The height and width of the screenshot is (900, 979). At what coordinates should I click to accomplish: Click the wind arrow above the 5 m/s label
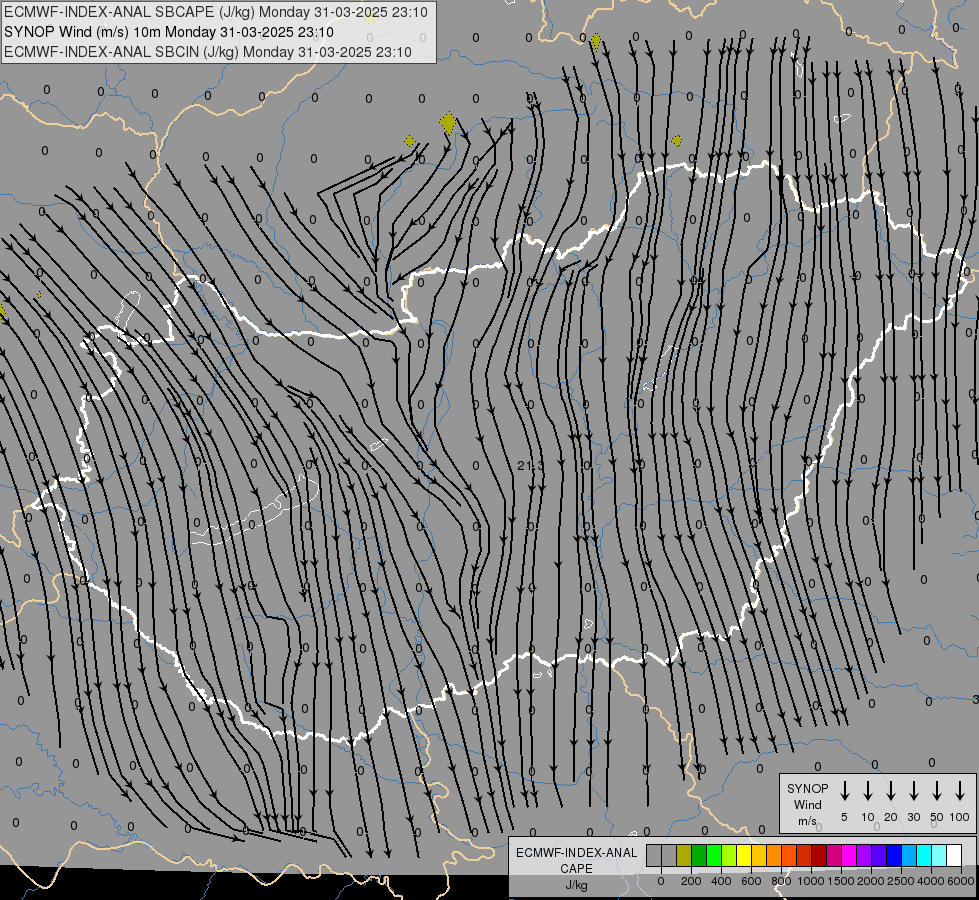point(844,790)
